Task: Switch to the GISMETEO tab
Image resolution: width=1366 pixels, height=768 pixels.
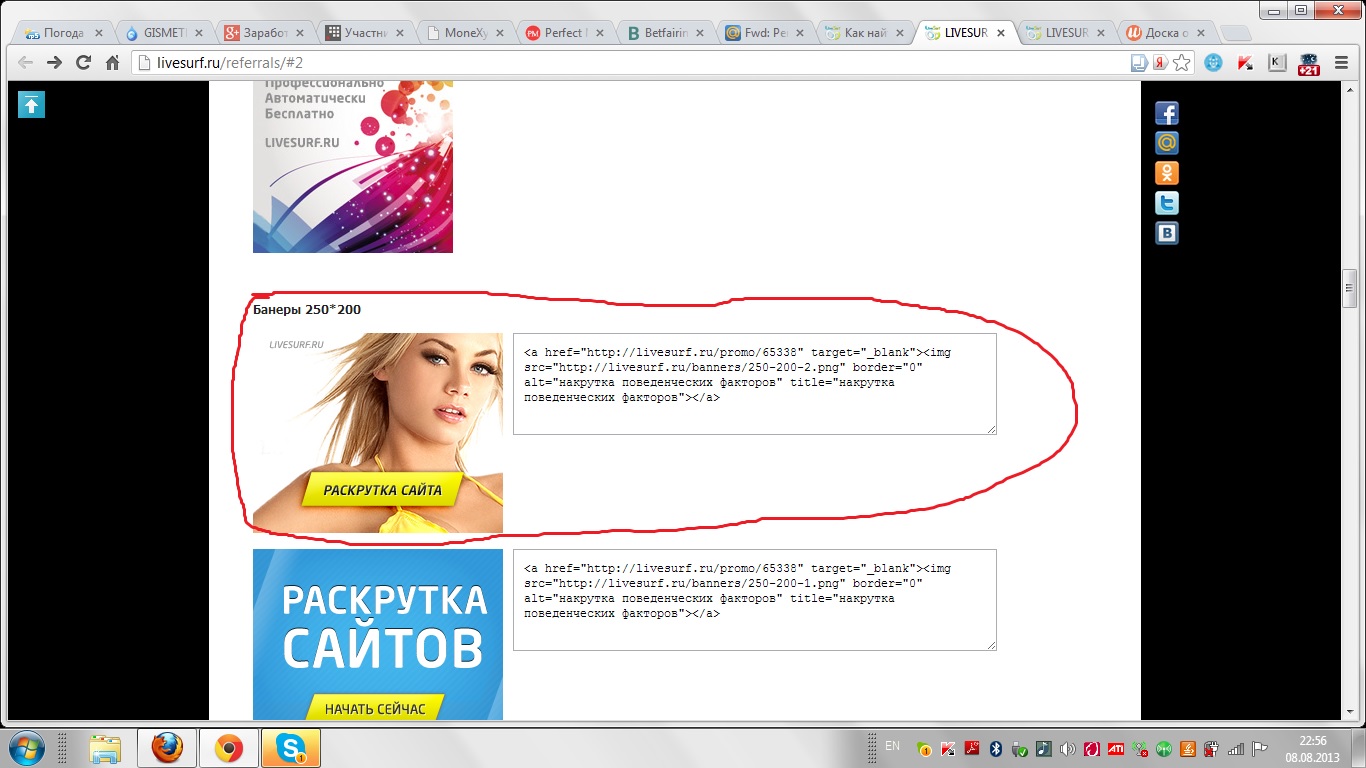Action: 165,33
